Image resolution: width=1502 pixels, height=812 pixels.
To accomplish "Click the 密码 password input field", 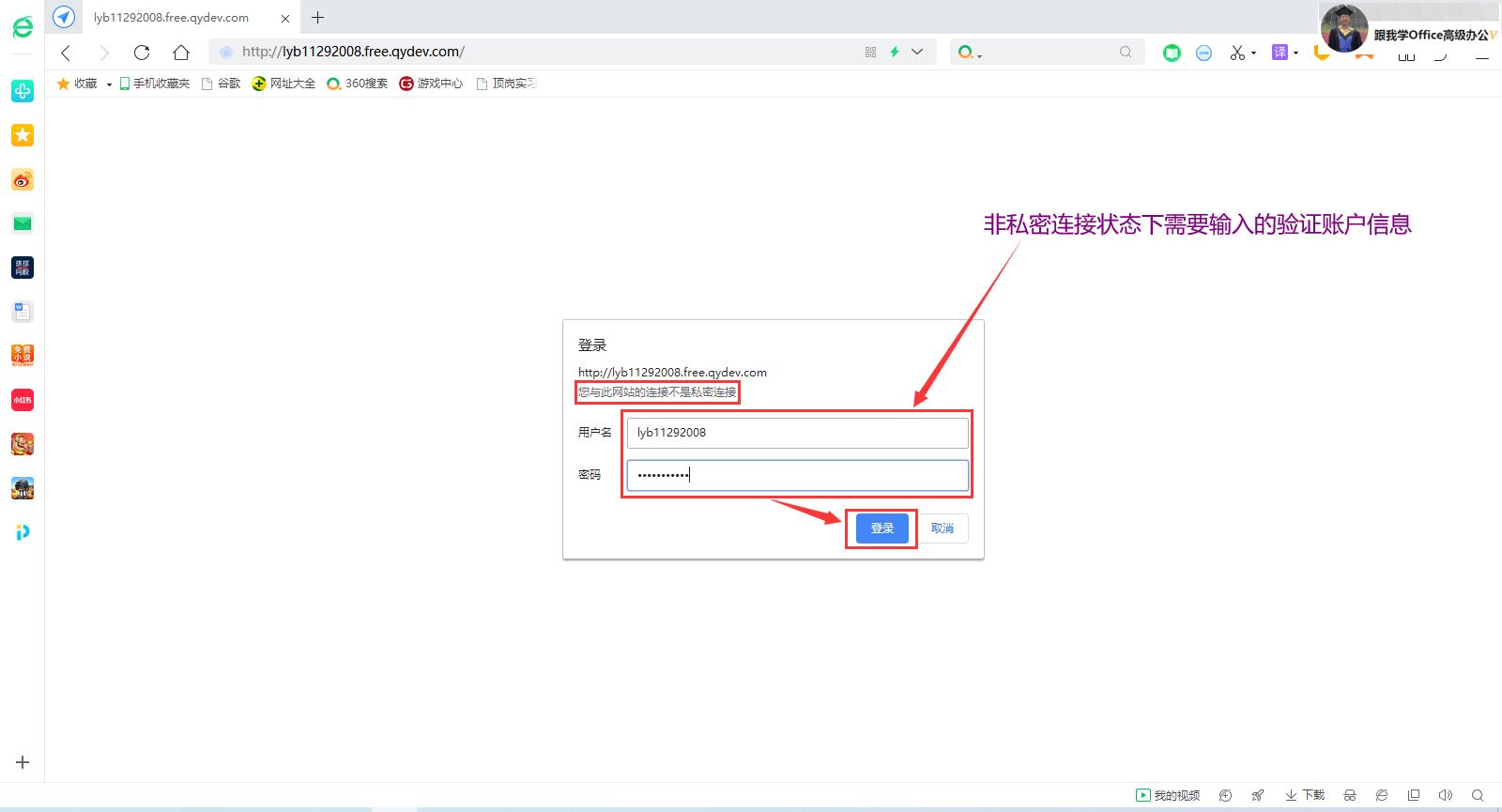I will coord(797,475).
